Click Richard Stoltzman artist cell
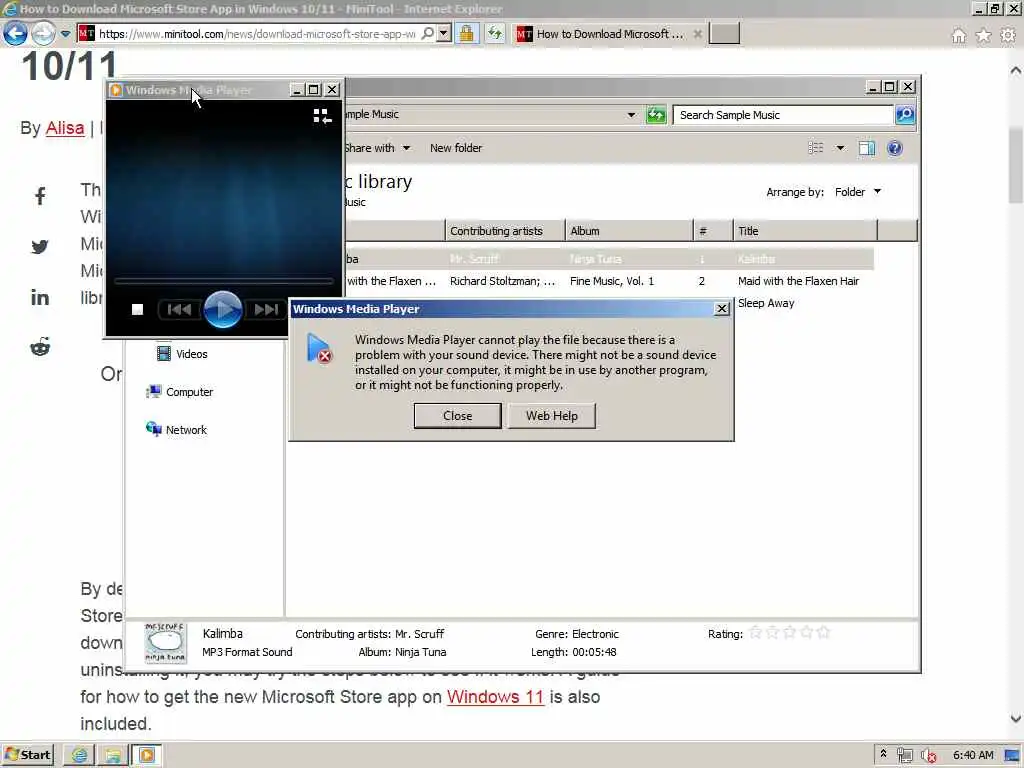Viewport: 1024px width, 768px height. (x=503, y=281)
